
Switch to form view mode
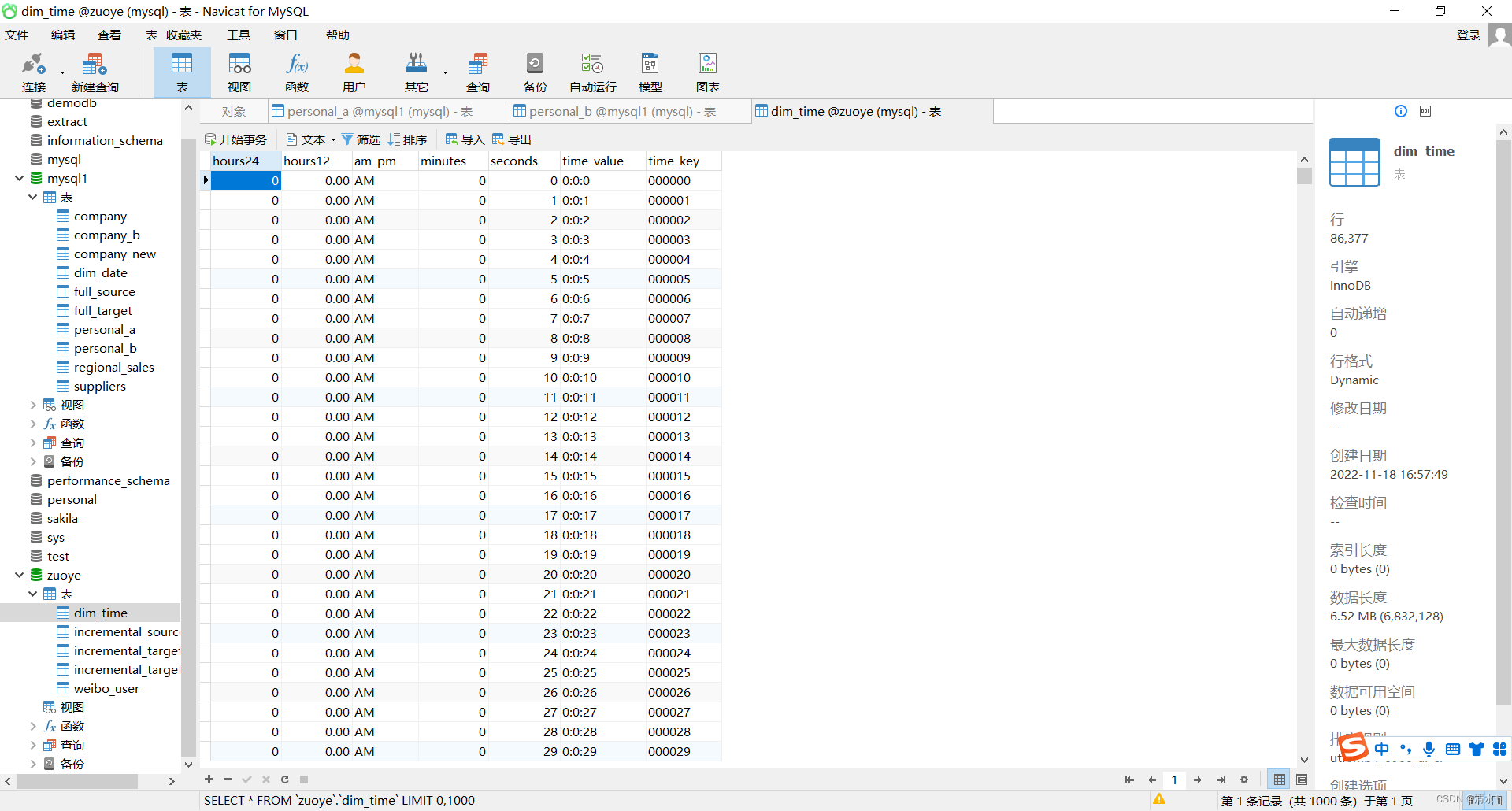[x=1302, y=780]
